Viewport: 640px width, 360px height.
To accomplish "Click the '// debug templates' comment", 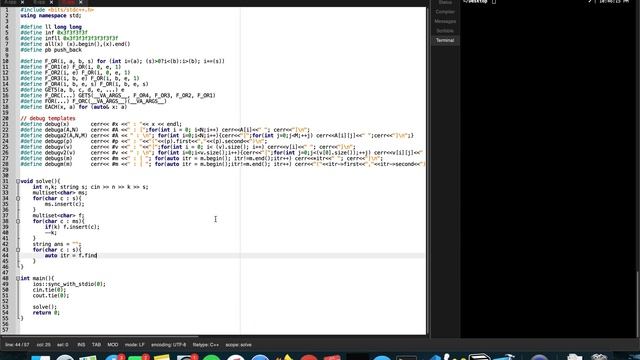I will click(x=48, y=118).
